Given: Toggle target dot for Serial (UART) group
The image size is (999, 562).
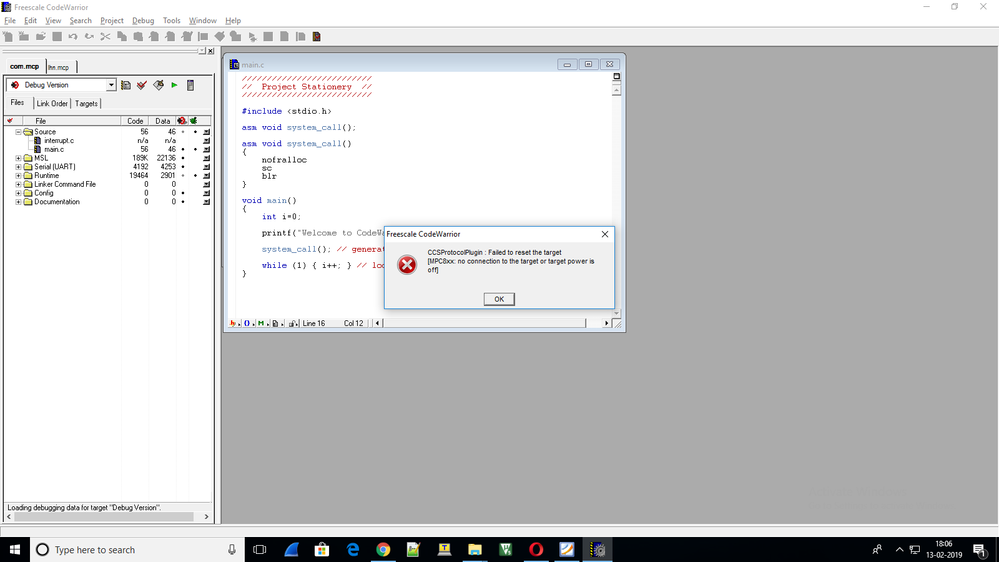Looking at the screenshot, I should coord(183,167).
